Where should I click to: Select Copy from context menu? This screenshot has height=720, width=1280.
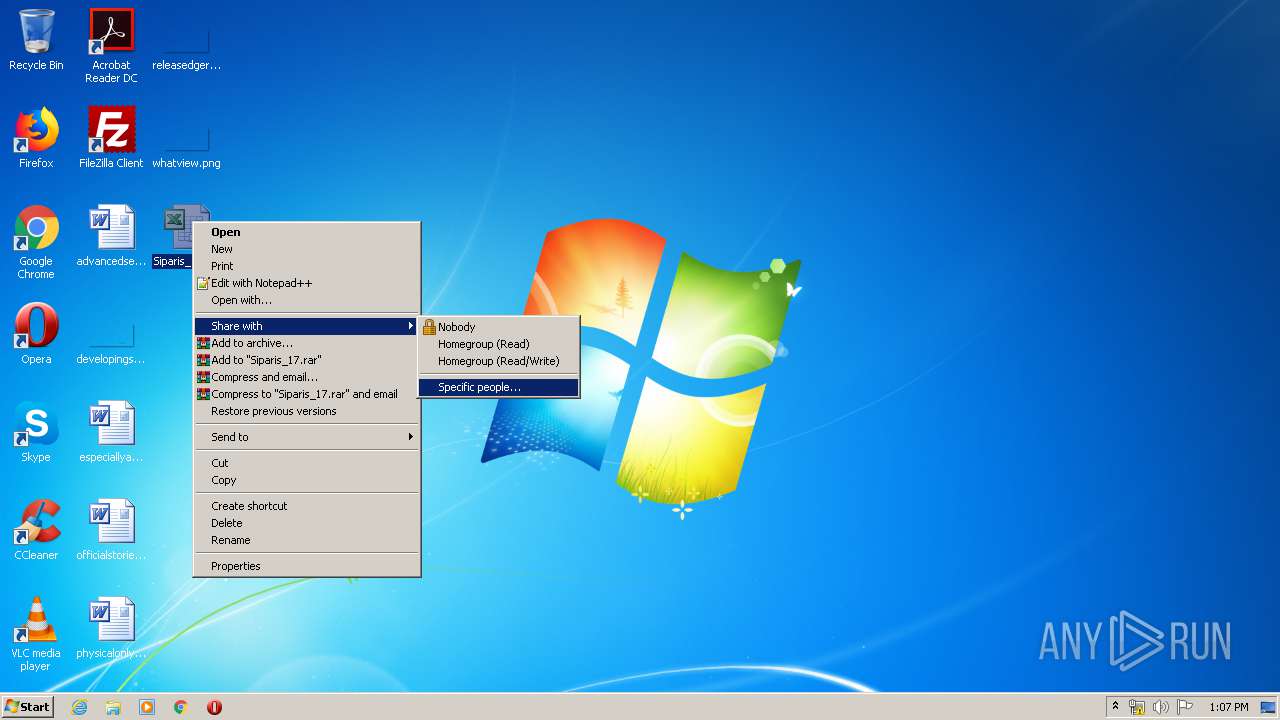307,480
